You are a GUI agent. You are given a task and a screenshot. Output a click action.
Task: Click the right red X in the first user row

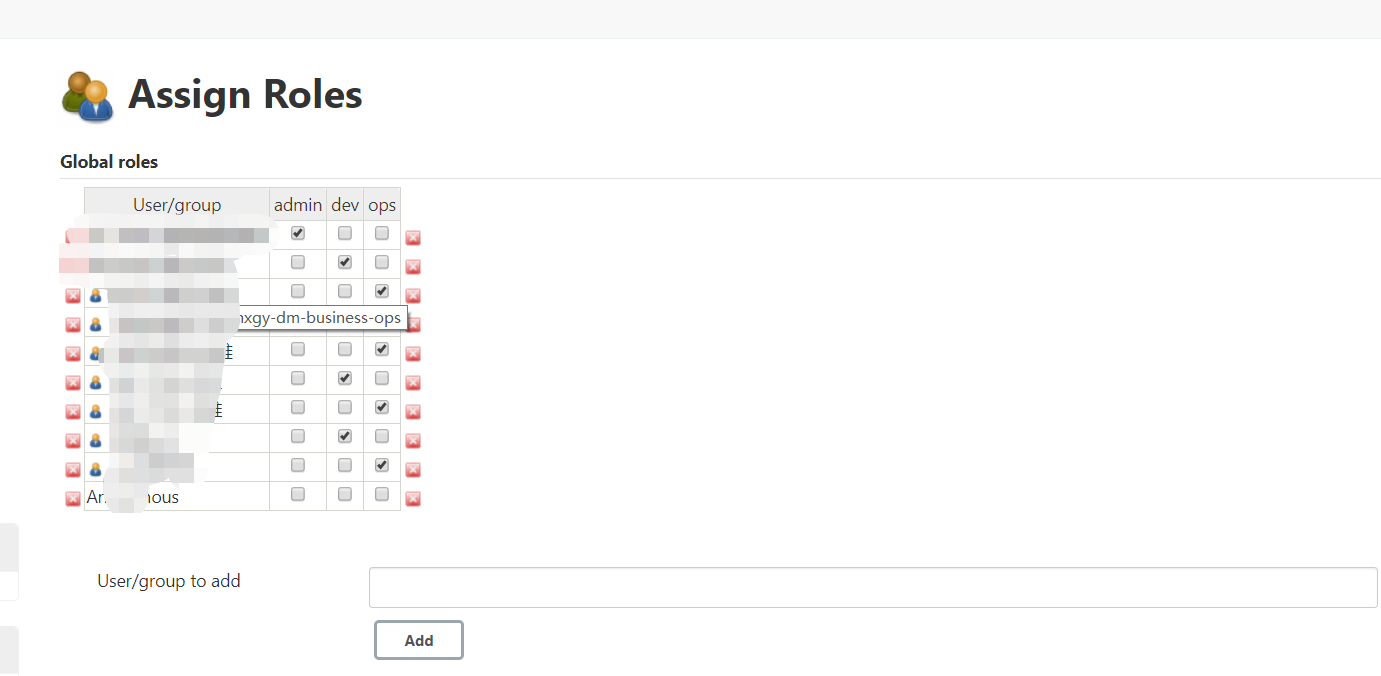pyautogui.click(x=413, y=238)
